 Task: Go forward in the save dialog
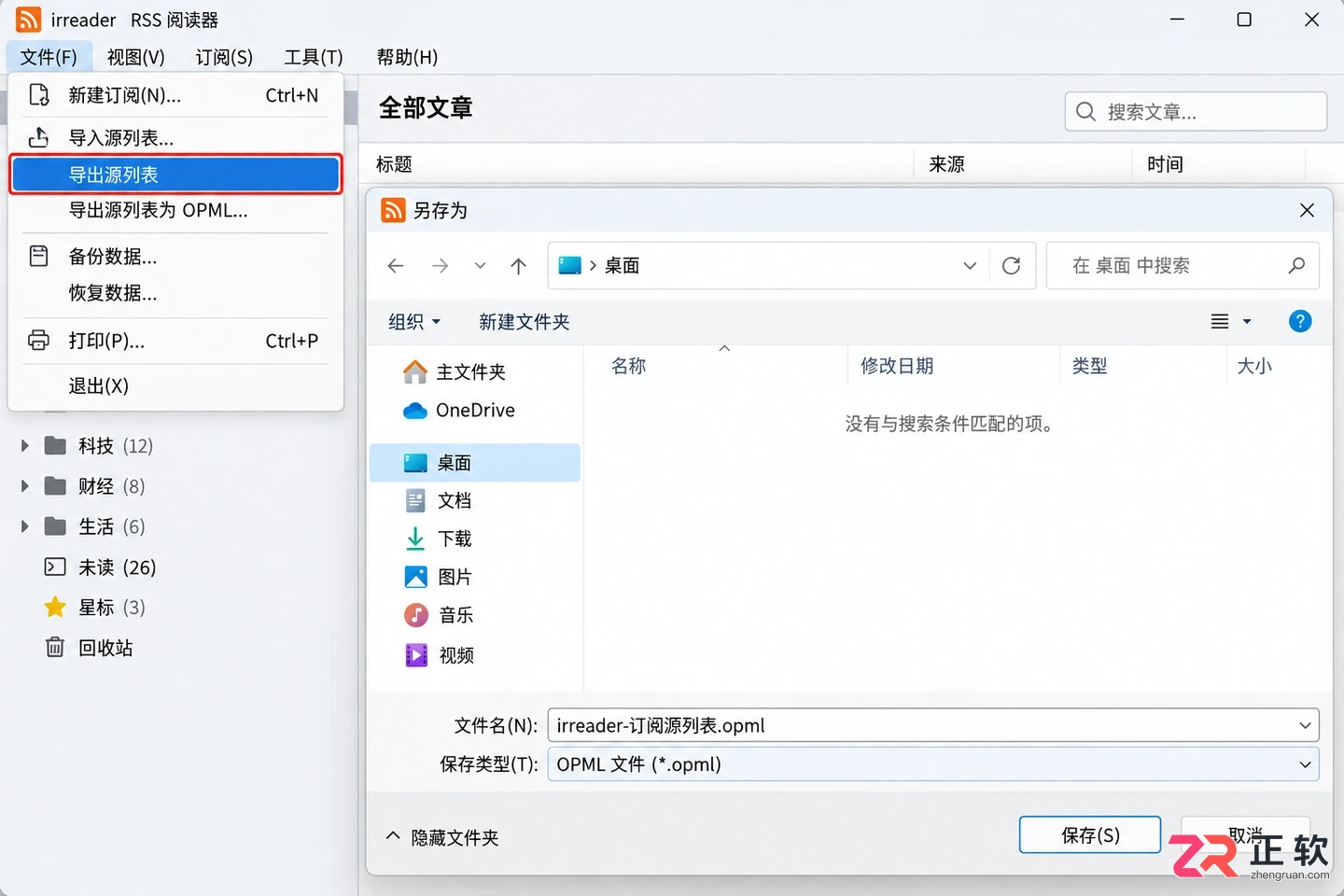point(440,266)
